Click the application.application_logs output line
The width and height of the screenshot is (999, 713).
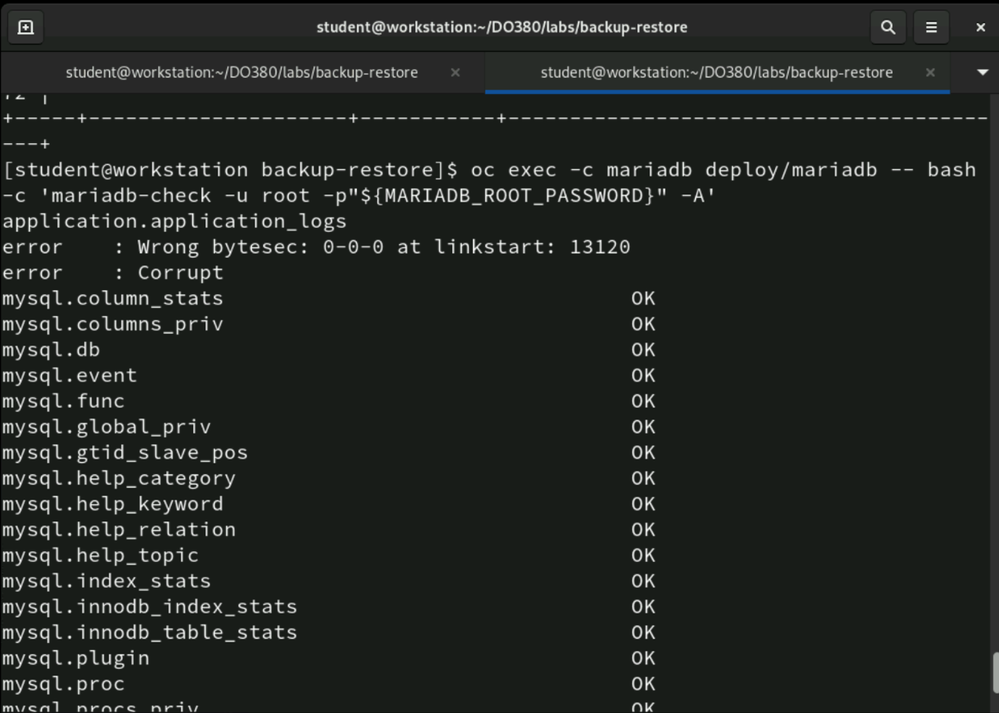(177, 220)
